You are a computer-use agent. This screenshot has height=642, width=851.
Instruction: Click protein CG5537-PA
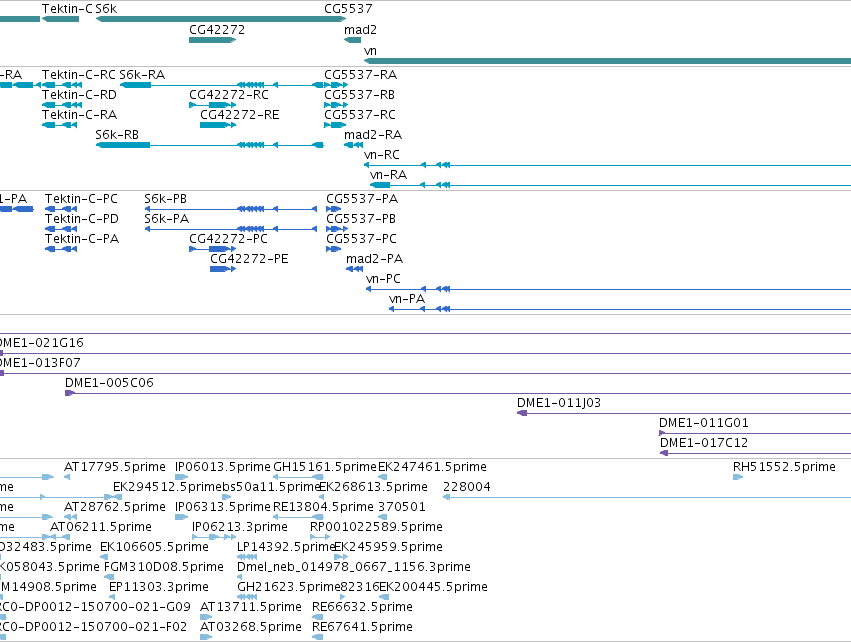(x=334, y=209)
